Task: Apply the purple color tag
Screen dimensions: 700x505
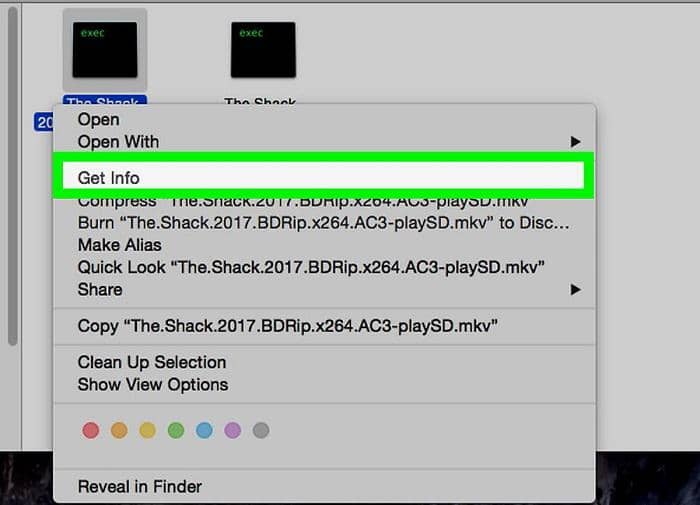Action: click(233, 430)
